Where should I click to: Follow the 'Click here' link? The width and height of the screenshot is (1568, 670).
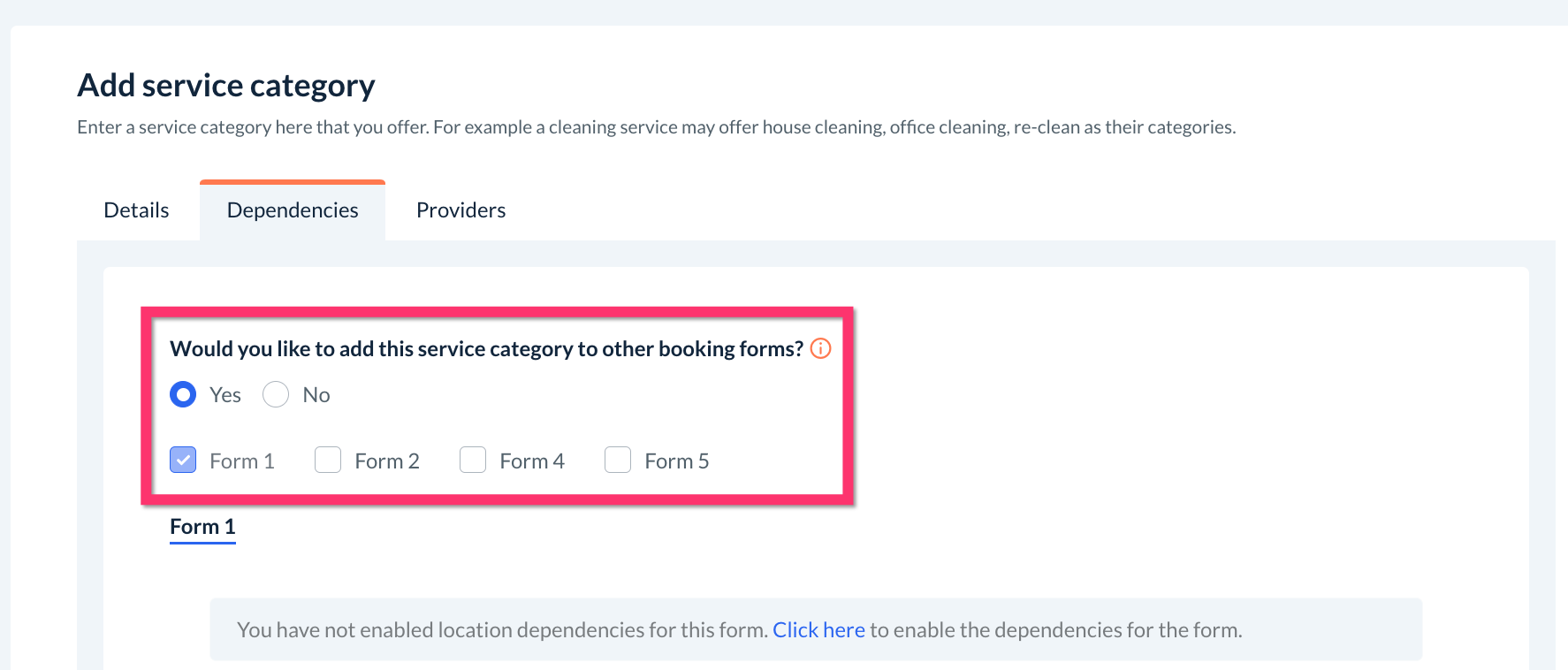[818, 630]
